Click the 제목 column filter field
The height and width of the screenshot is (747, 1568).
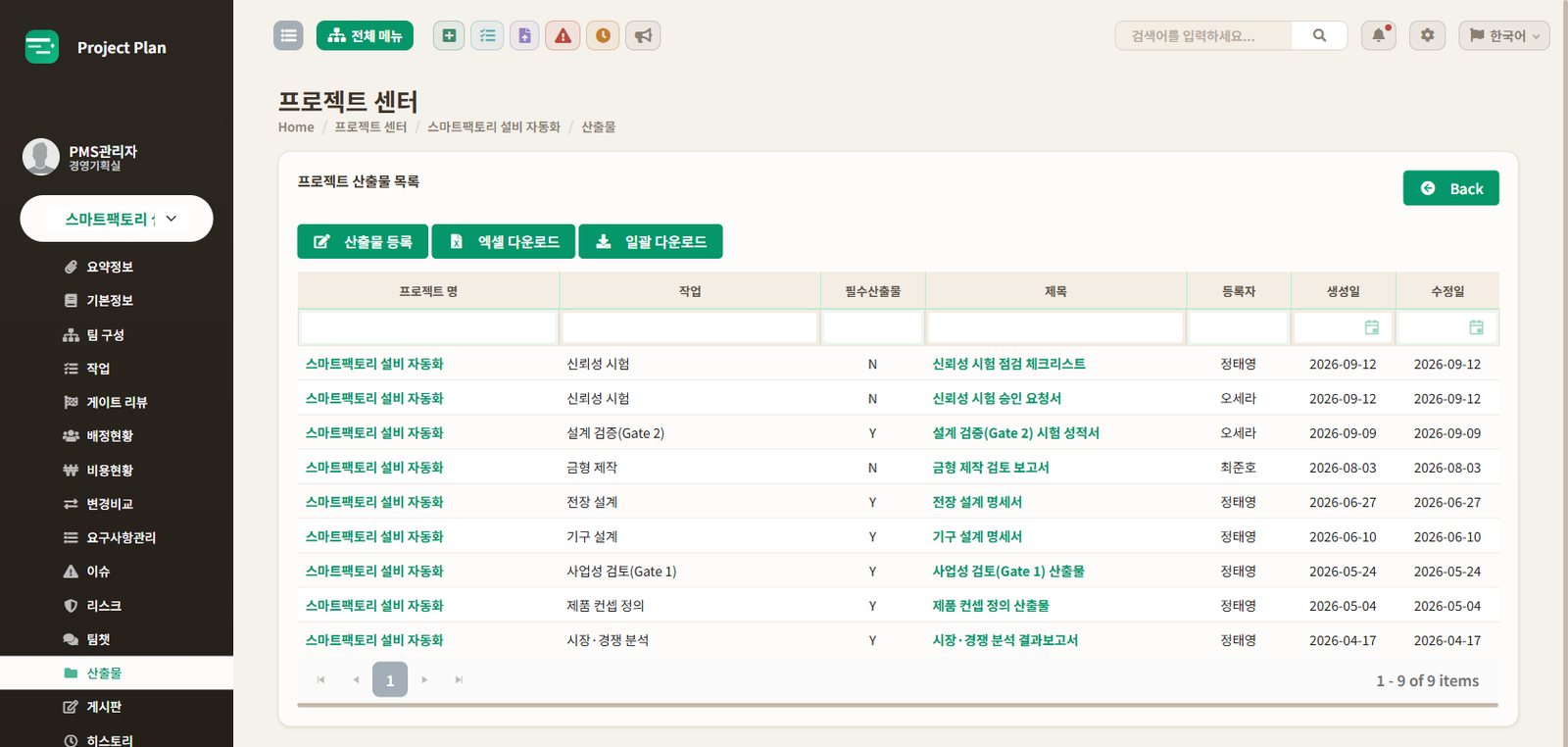pos(1055,327)
